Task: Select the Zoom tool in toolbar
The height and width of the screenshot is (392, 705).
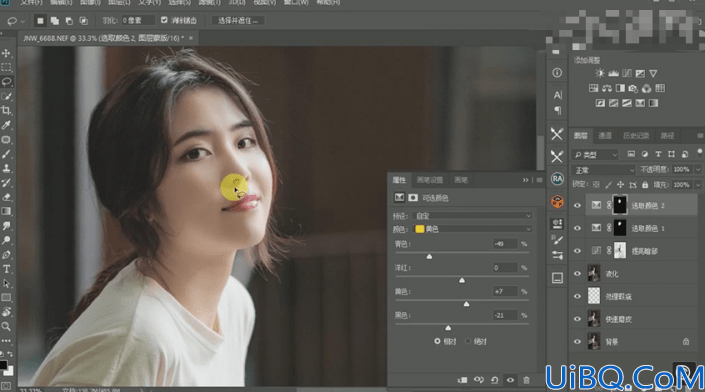Action: (x=6, y=326)
